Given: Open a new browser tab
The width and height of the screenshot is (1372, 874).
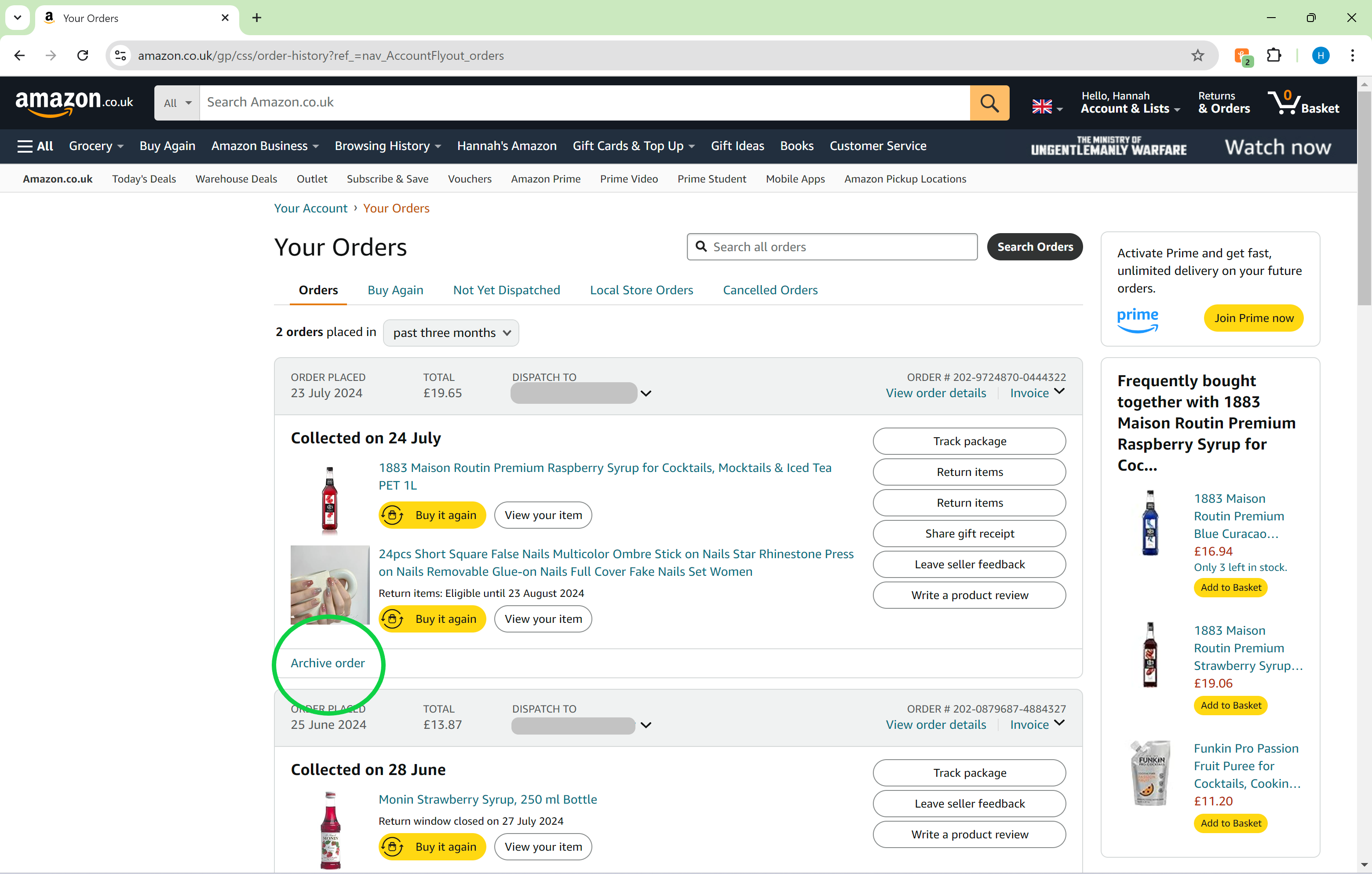Looking at the screenshot, I should 257,18.
